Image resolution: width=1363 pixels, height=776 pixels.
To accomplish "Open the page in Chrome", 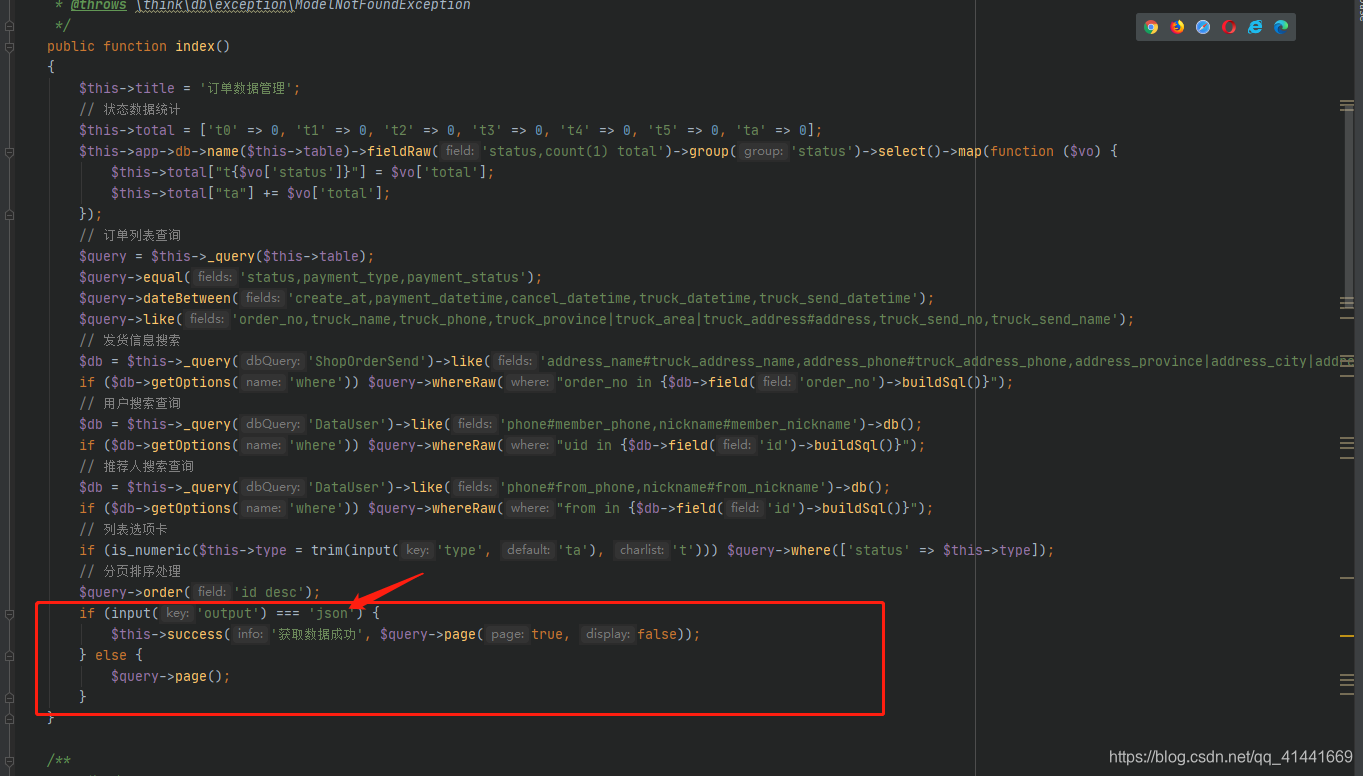I will (1150, 27).
